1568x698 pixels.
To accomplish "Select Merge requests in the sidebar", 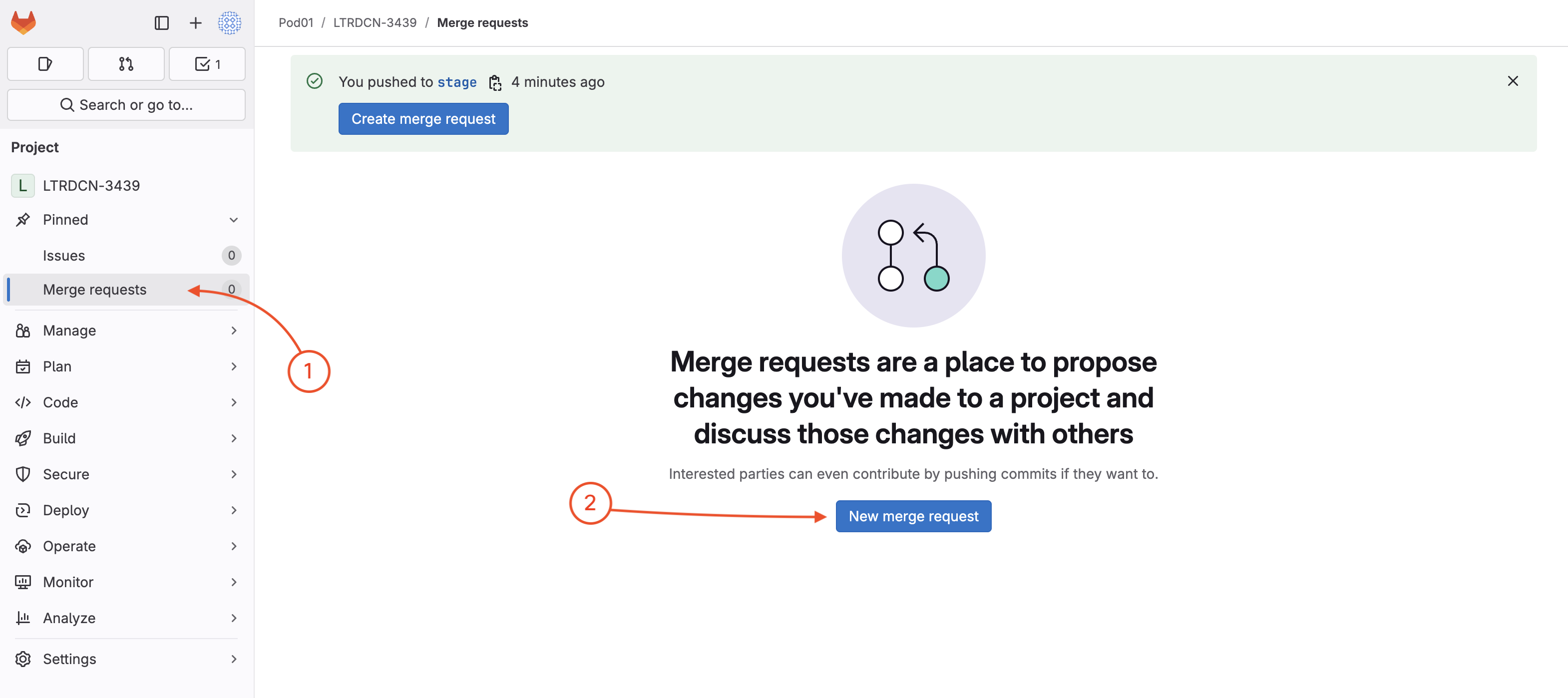I will point(94,290).
